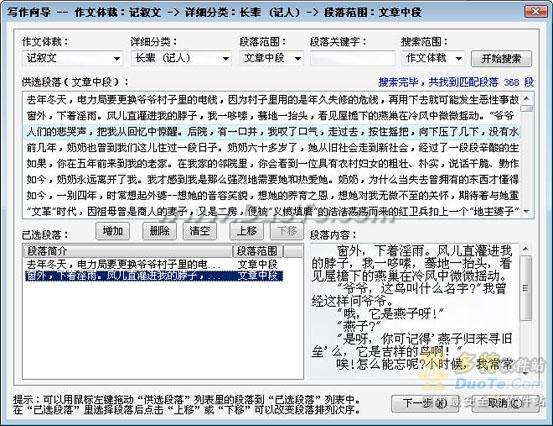Select candidate paragraph starting 去年冬天，电力局
The height and width of the screenshot is (426, 553).
click(273, 100)
